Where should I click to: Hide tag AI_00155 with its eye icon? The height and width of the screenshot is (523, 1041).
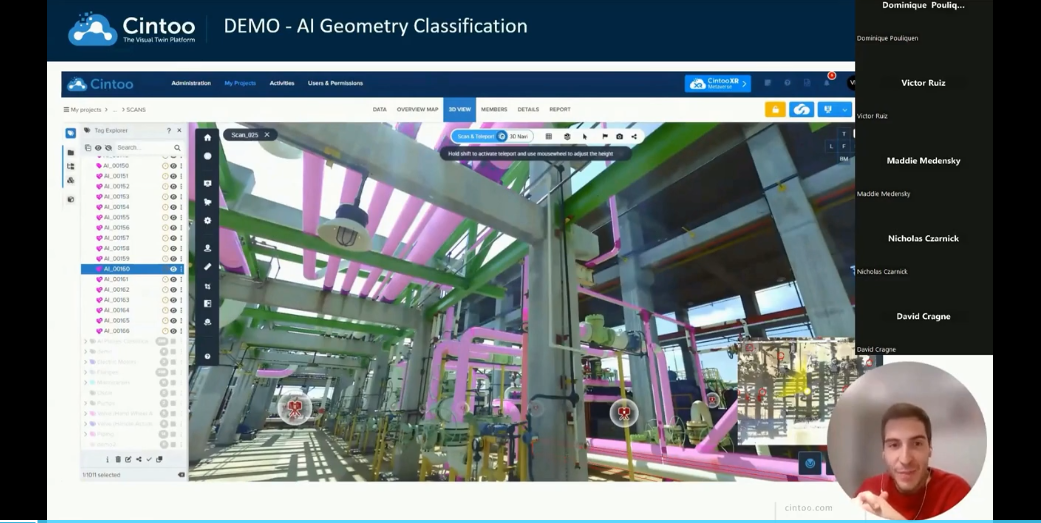(173, 217)
